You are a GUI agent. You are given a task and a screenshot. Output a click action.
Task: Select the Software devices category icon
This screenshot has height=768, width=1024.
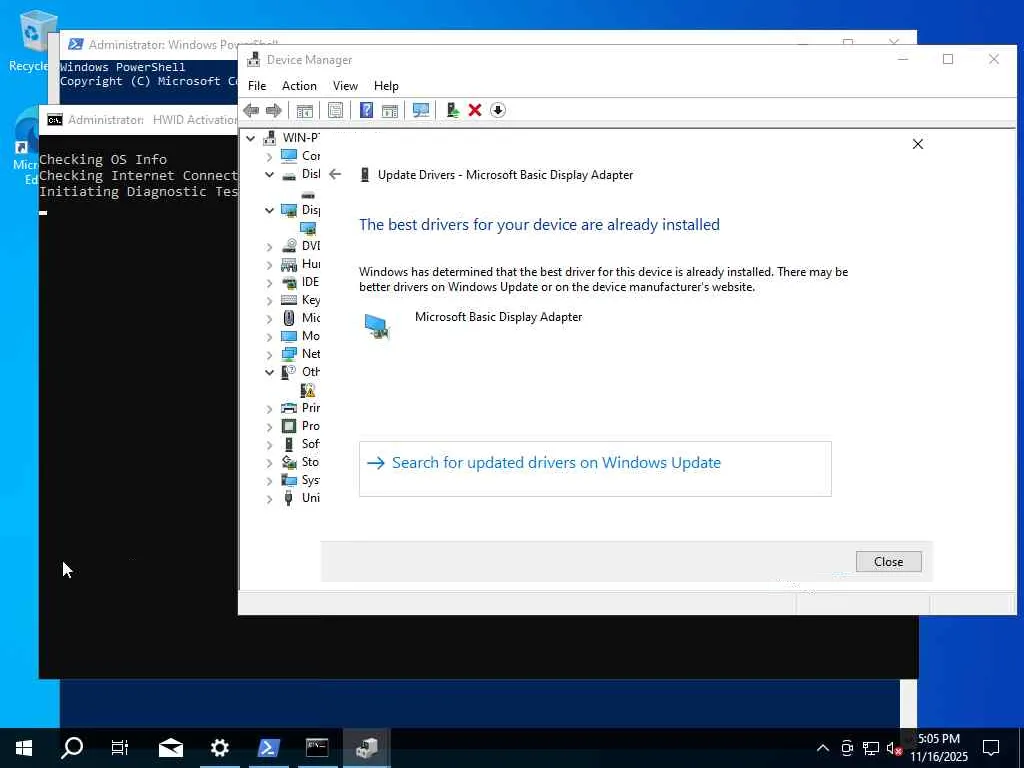click(x=289, y=444)
